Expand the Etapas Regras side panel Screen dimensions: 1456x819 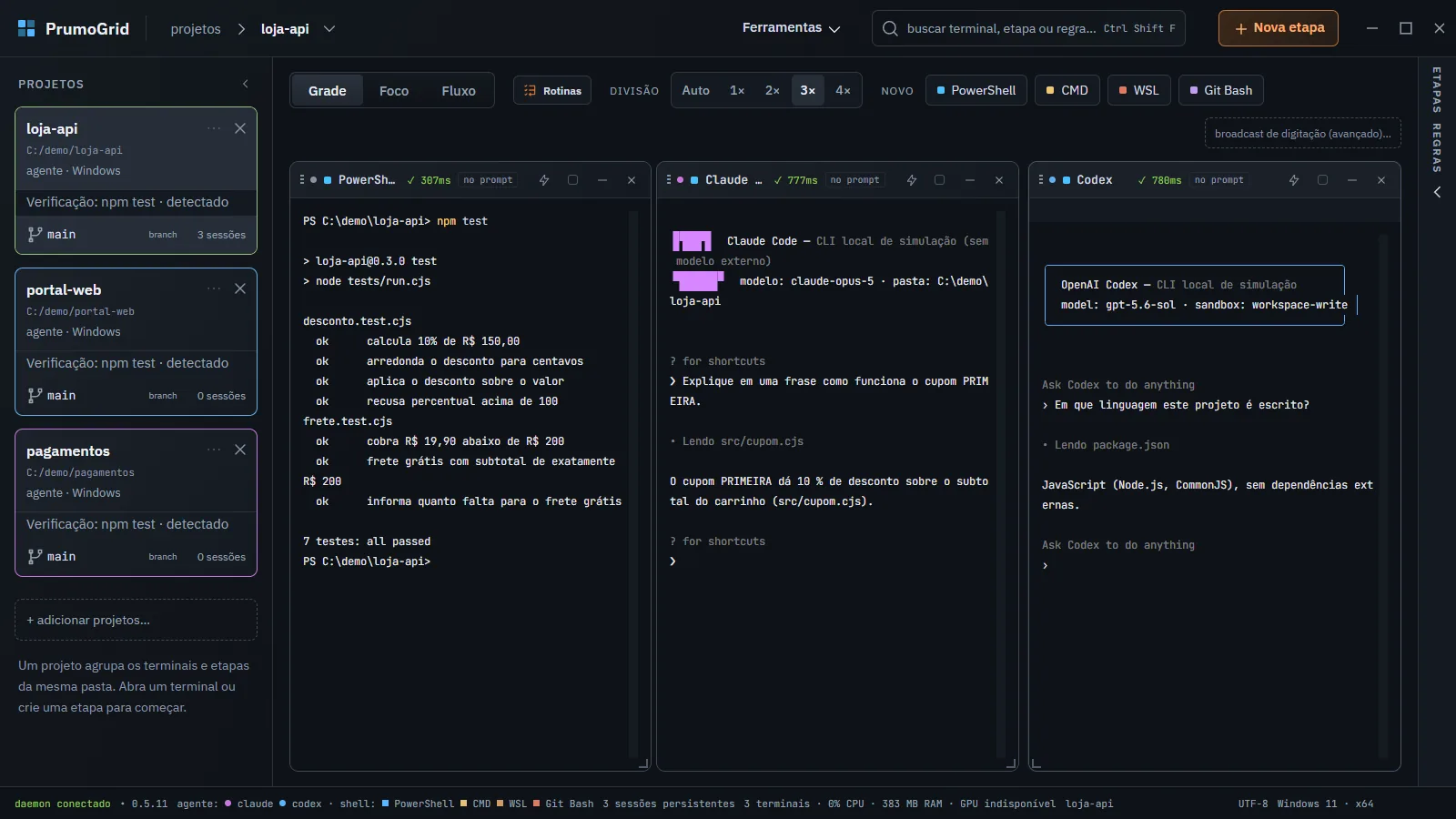click(x=1437, y=192)
